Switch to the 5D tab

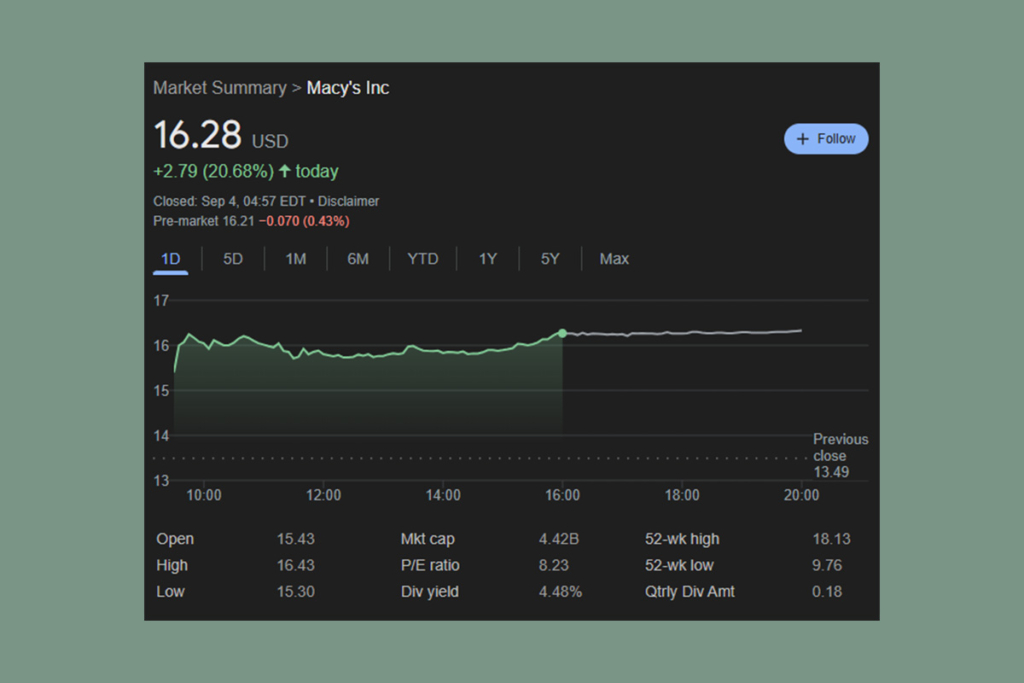point(233,258)
